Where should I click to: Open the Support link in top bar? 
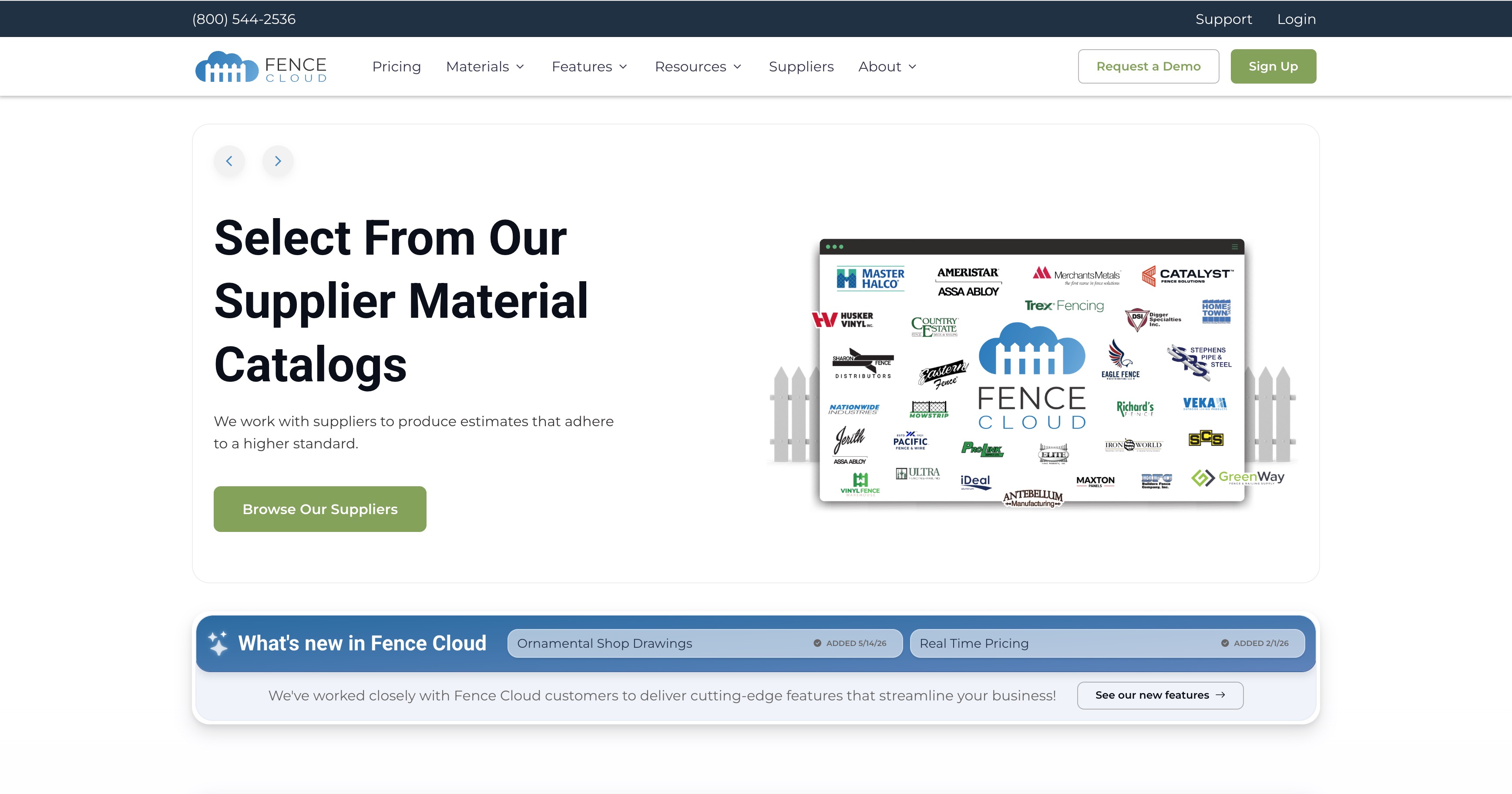(x=1224, y=19)
